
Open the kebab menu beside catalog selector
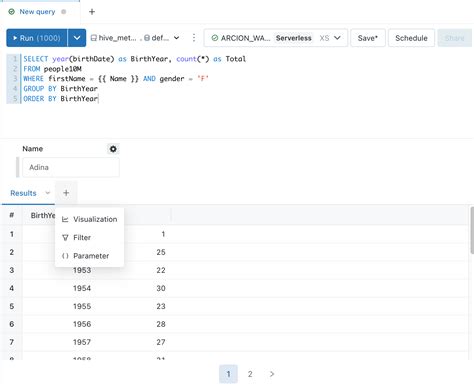coord(194,38)
